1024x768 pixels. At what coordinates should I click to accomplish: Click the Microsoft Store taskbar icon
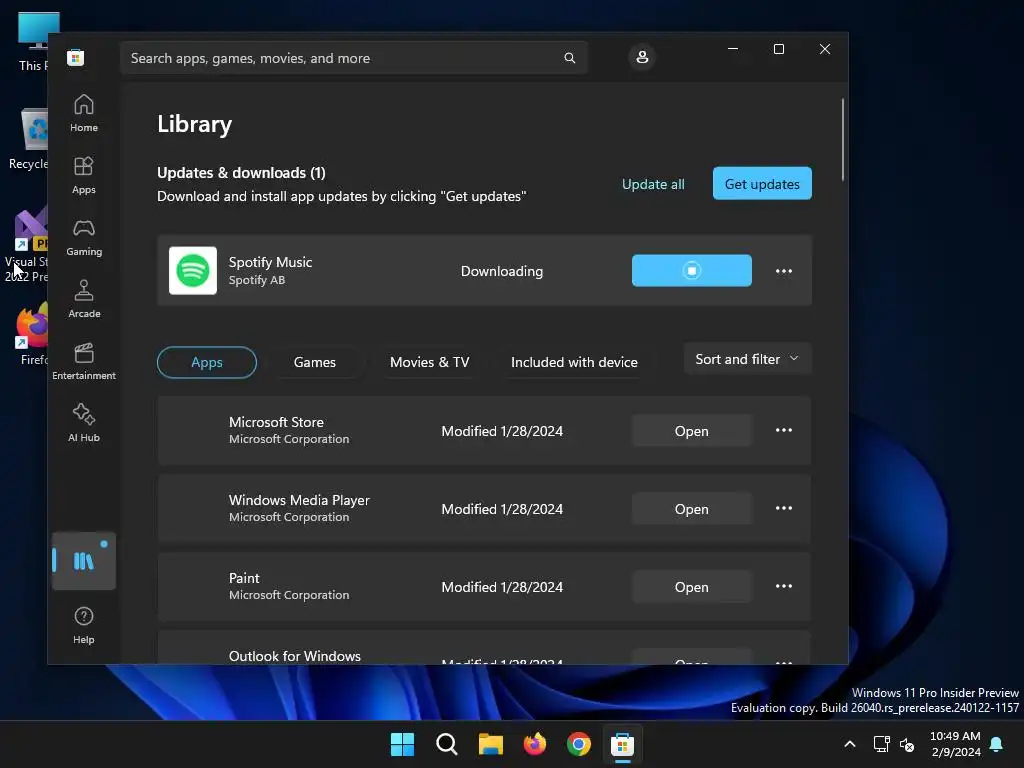click(x=622, y=744)
